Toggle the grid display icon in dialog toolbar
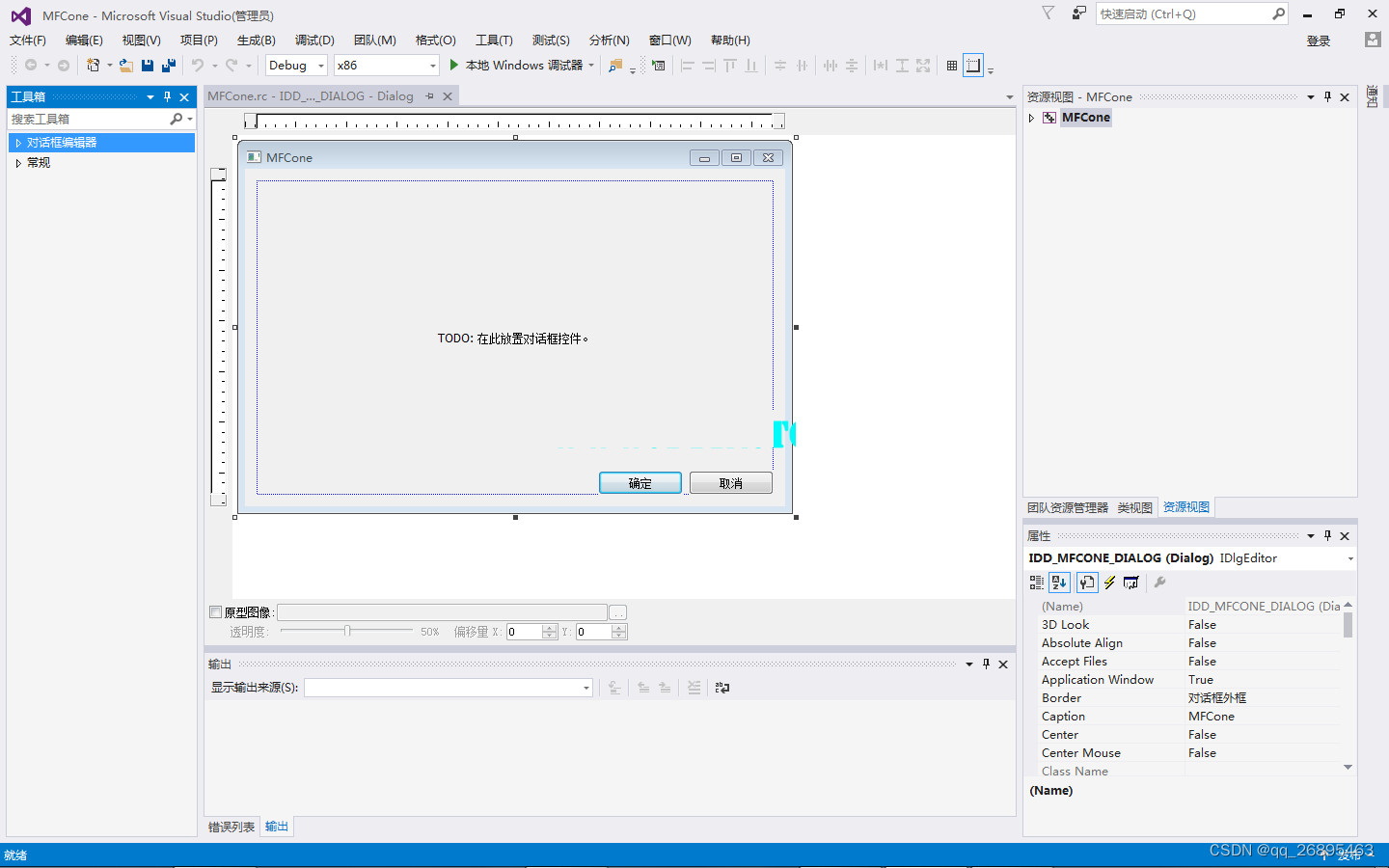The image size is (1389, 868). tap(952, 66)
